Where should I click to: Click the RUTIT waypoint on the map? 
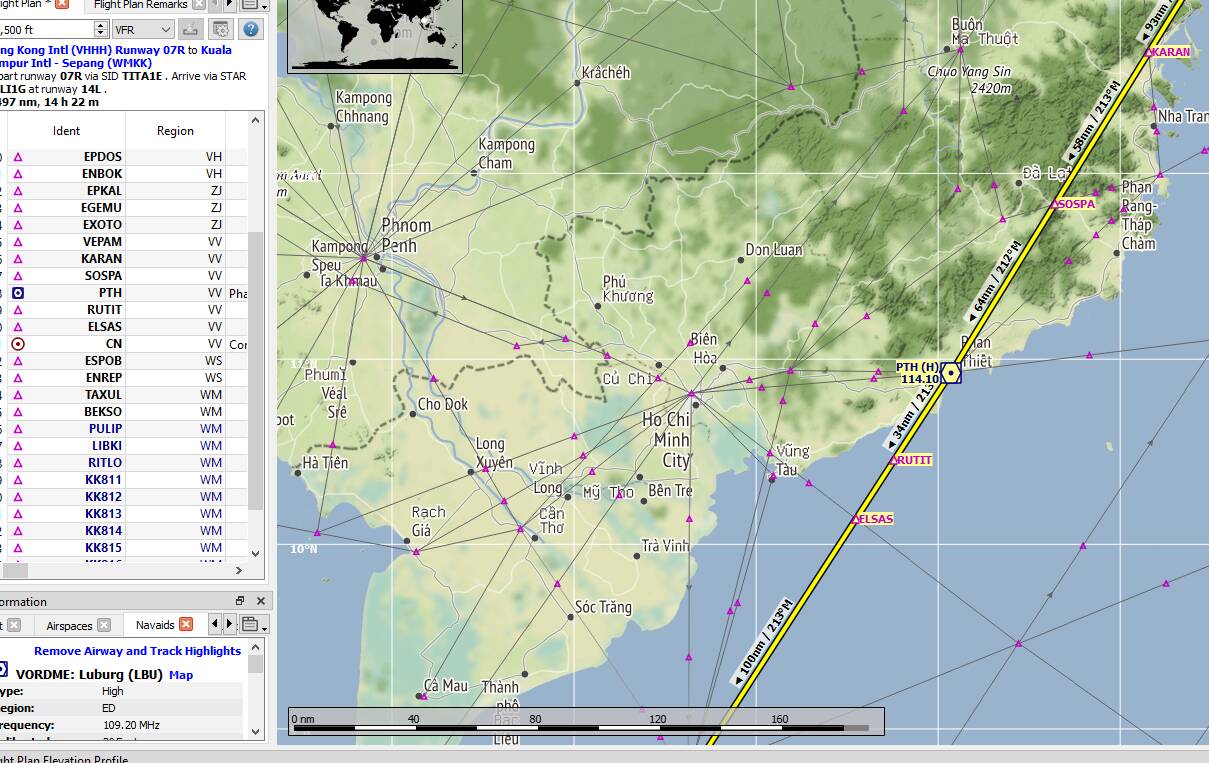(892, 461)
